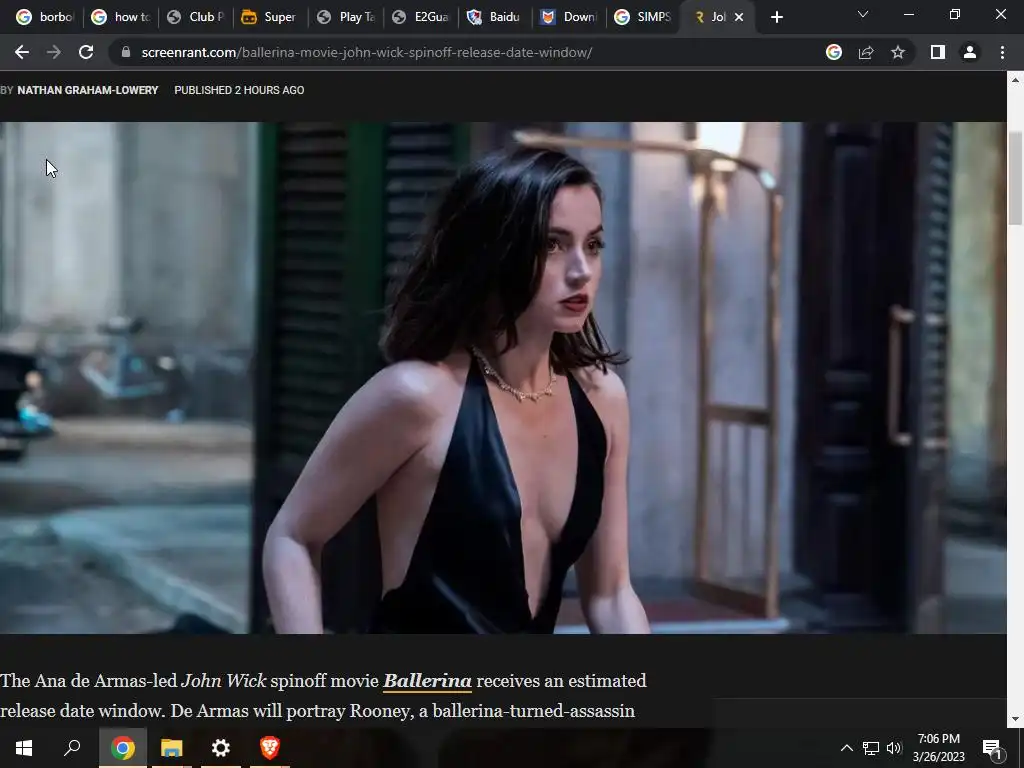Bookmark this page with the star
The height and width of the screenshot is (768, 1024).
(898, 52)
